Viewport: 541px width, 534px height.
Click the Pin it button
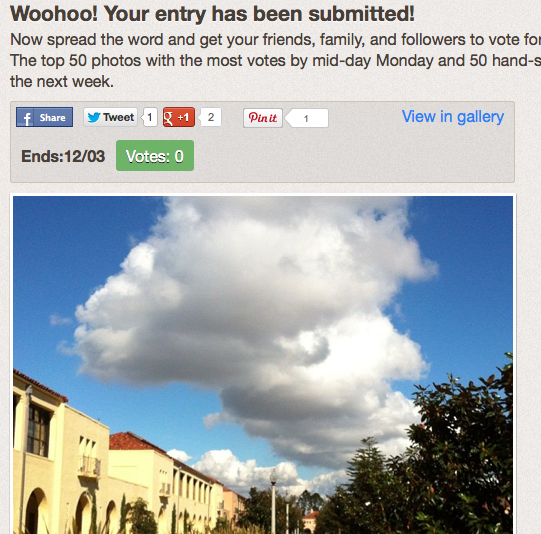[x=263, y=118]
